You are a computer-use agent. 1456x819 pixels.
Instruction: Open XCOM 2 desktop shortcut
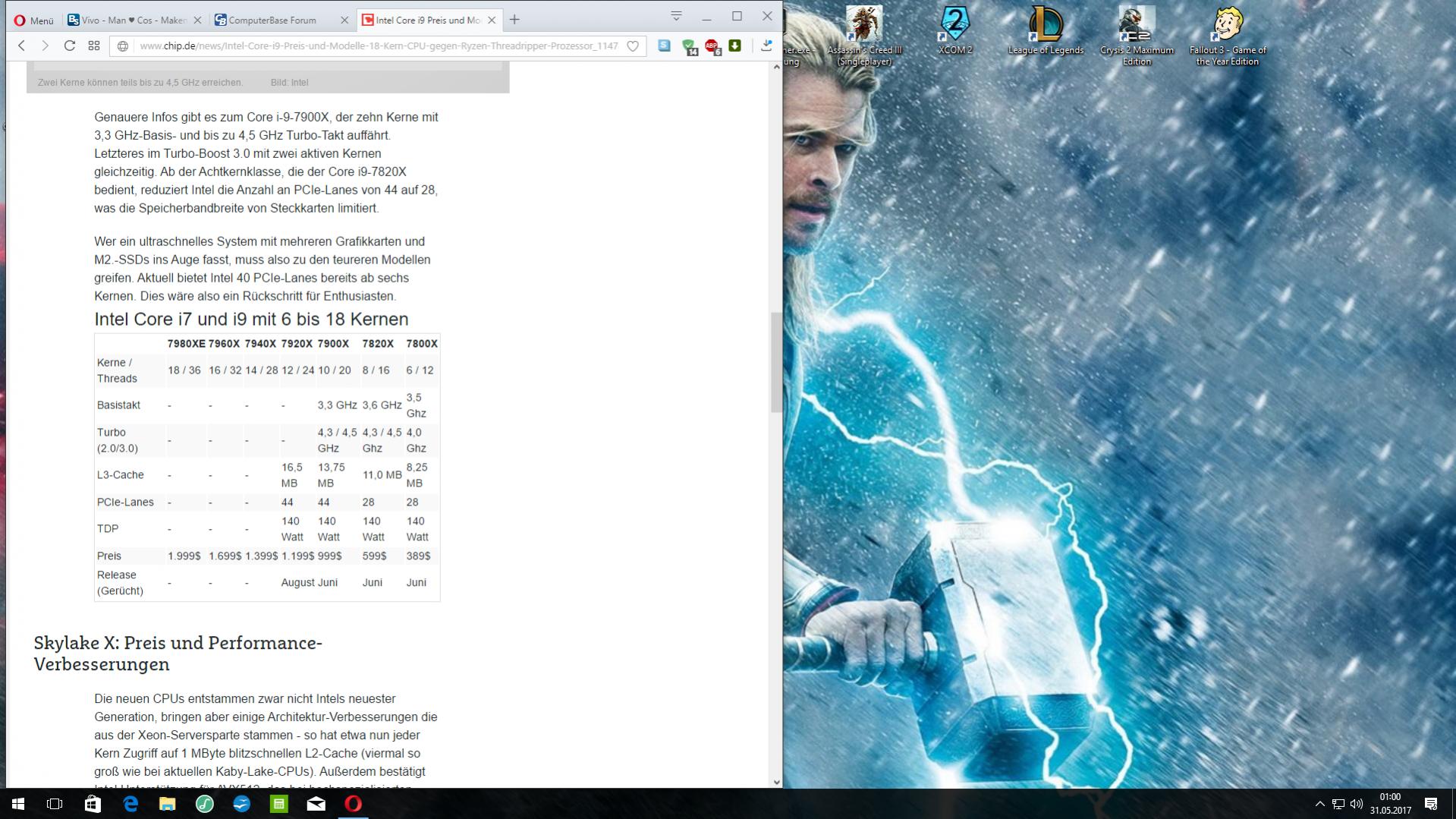pos(955,30)
